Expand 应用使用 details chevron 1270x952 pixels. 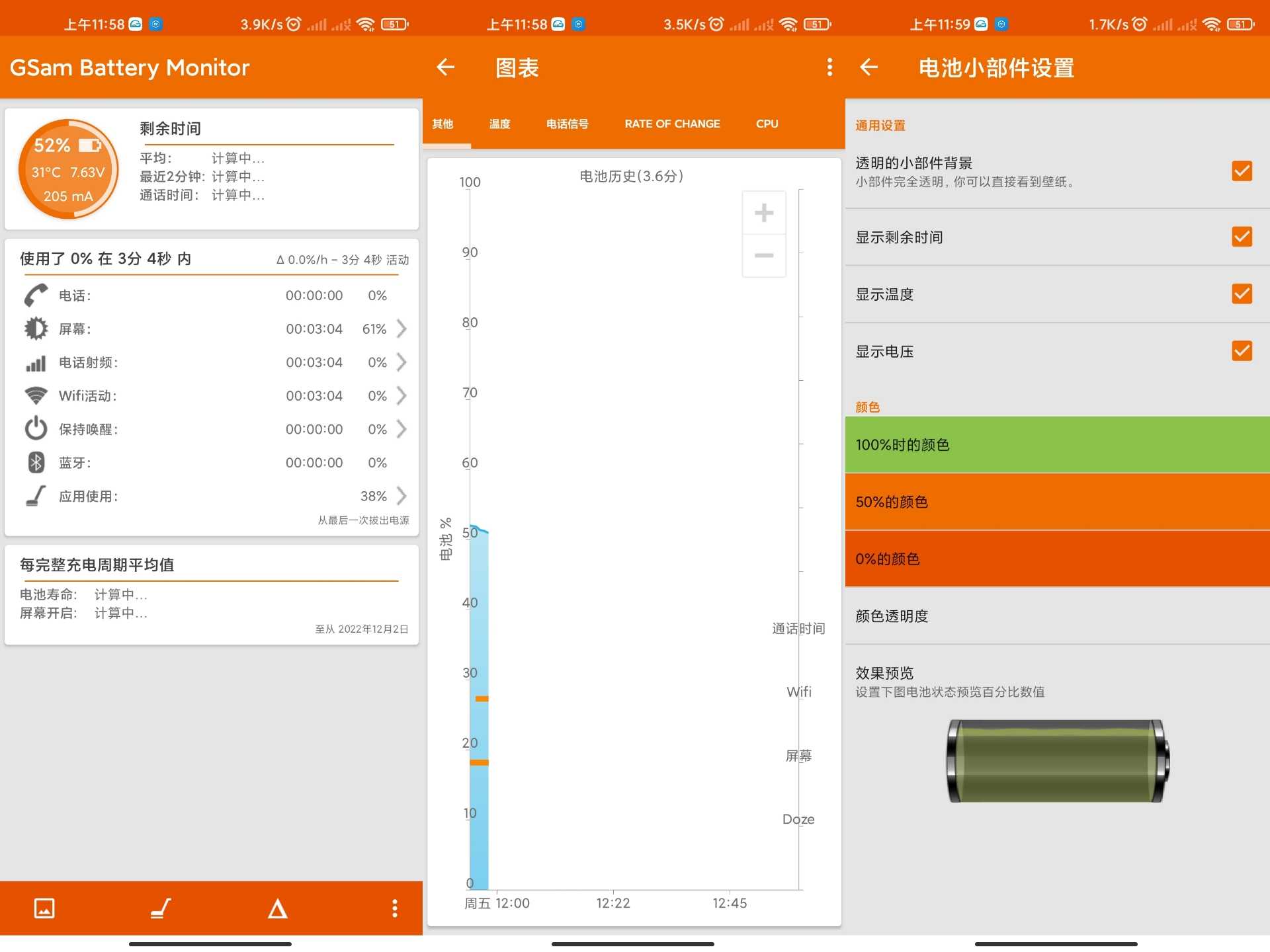402,496
